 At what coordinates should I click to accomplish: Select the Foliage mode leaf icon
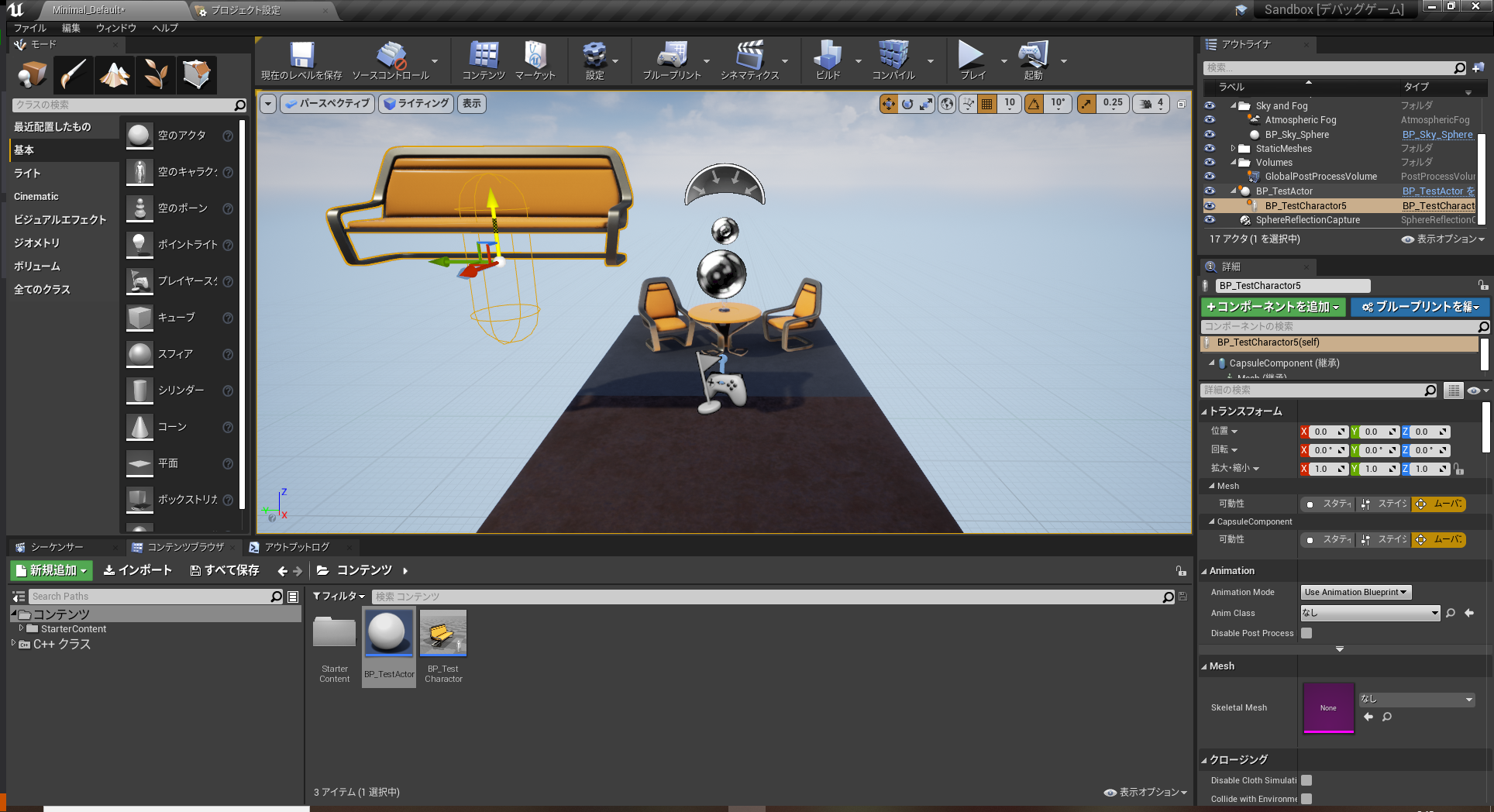click(x=156, y=75)
